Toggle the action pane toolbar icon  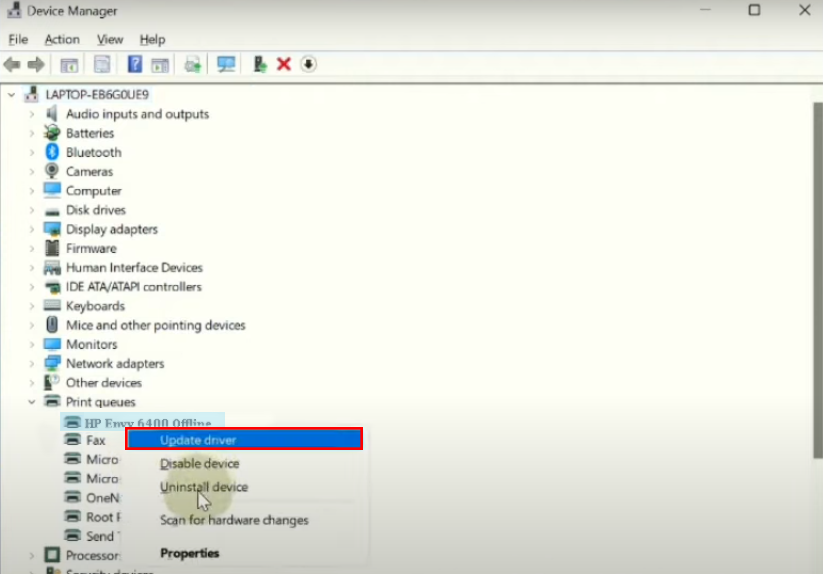(x=160, y=65)
